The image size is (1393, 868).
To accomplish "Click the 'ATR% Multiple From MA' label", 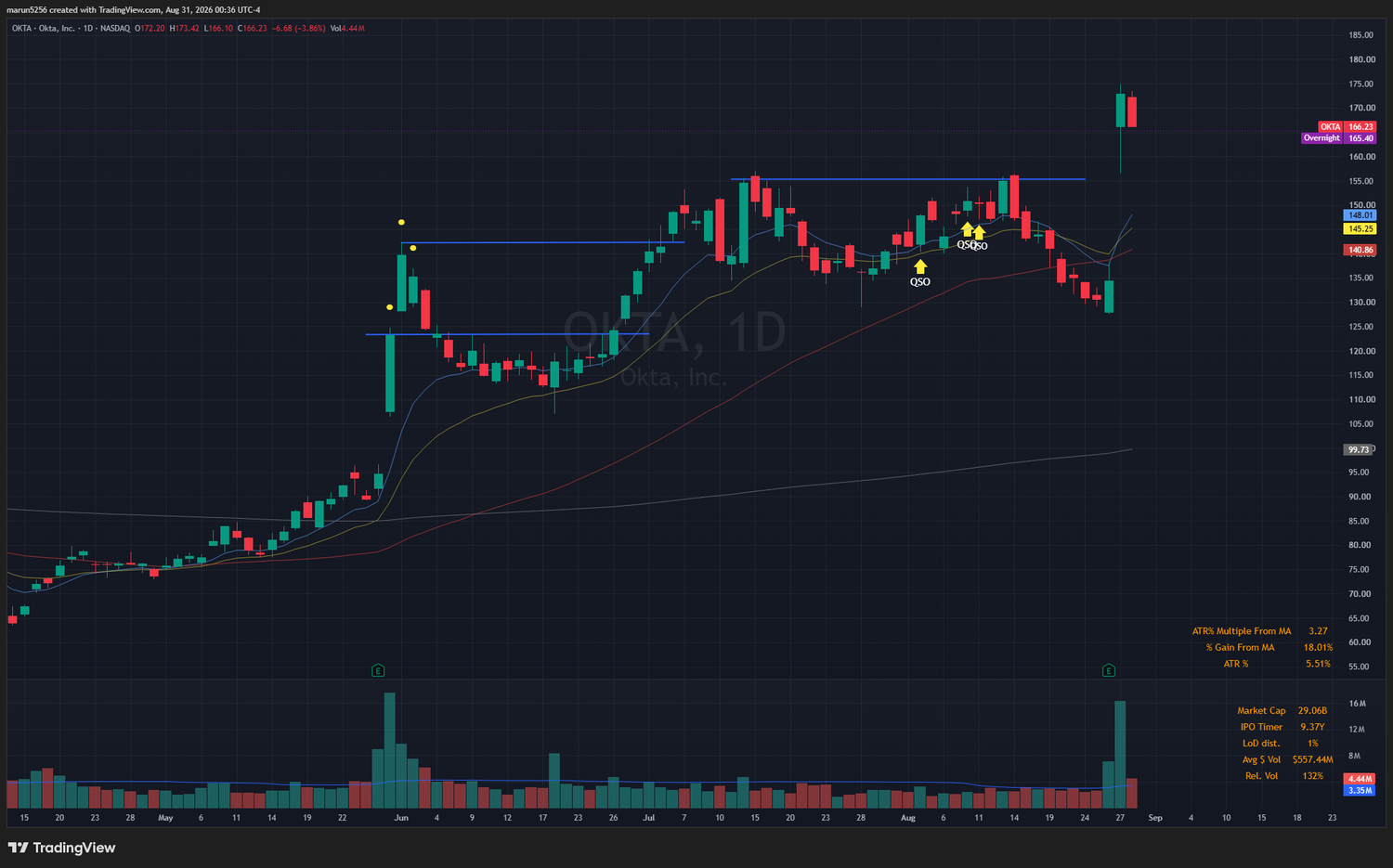I will click(1242, 631).
